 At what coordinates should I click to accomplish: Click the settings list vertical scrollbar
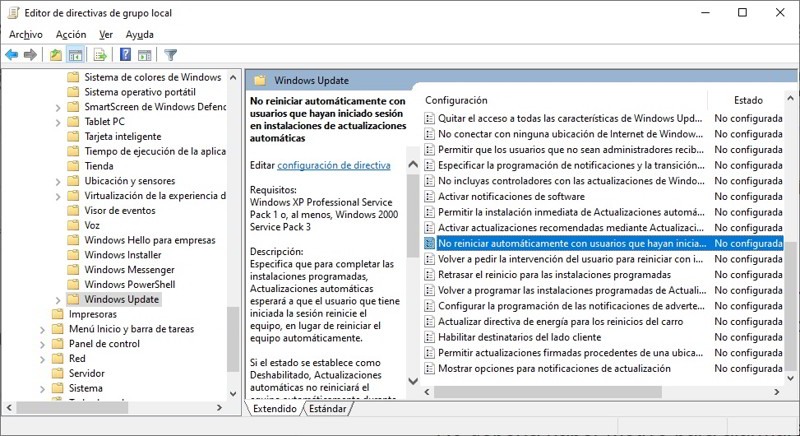[791, 250]
